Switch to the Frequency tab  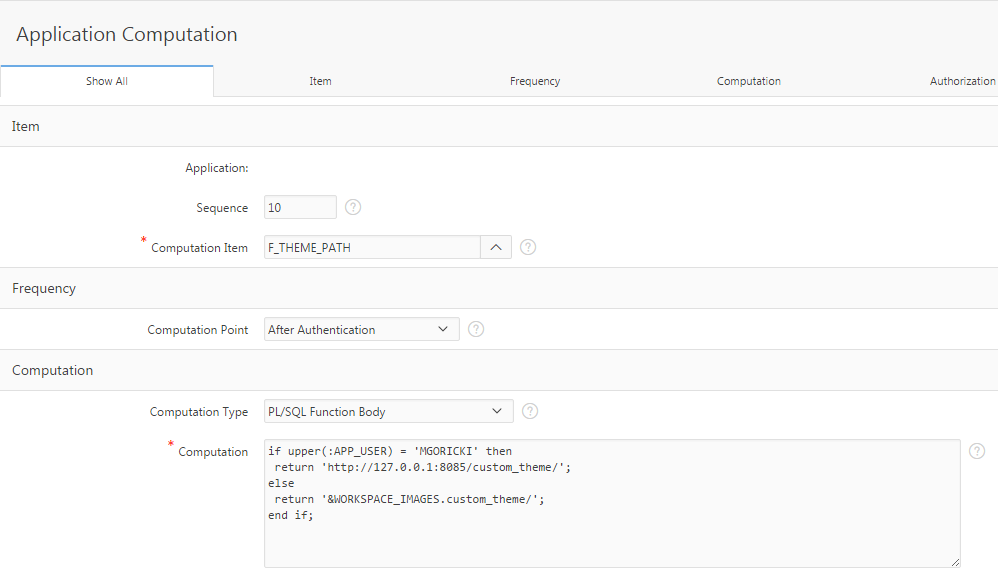pos(534,81)
